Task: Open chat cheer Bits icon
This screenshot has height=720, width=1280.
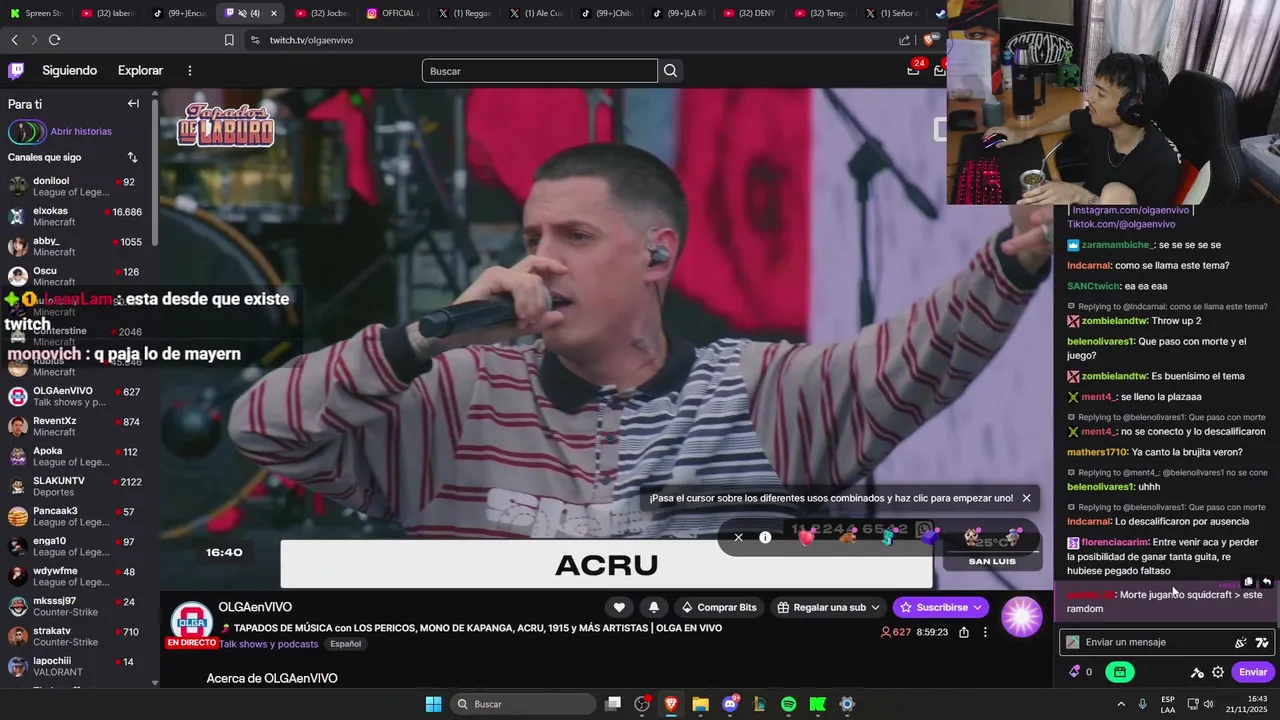Action: click(1241, 642)
